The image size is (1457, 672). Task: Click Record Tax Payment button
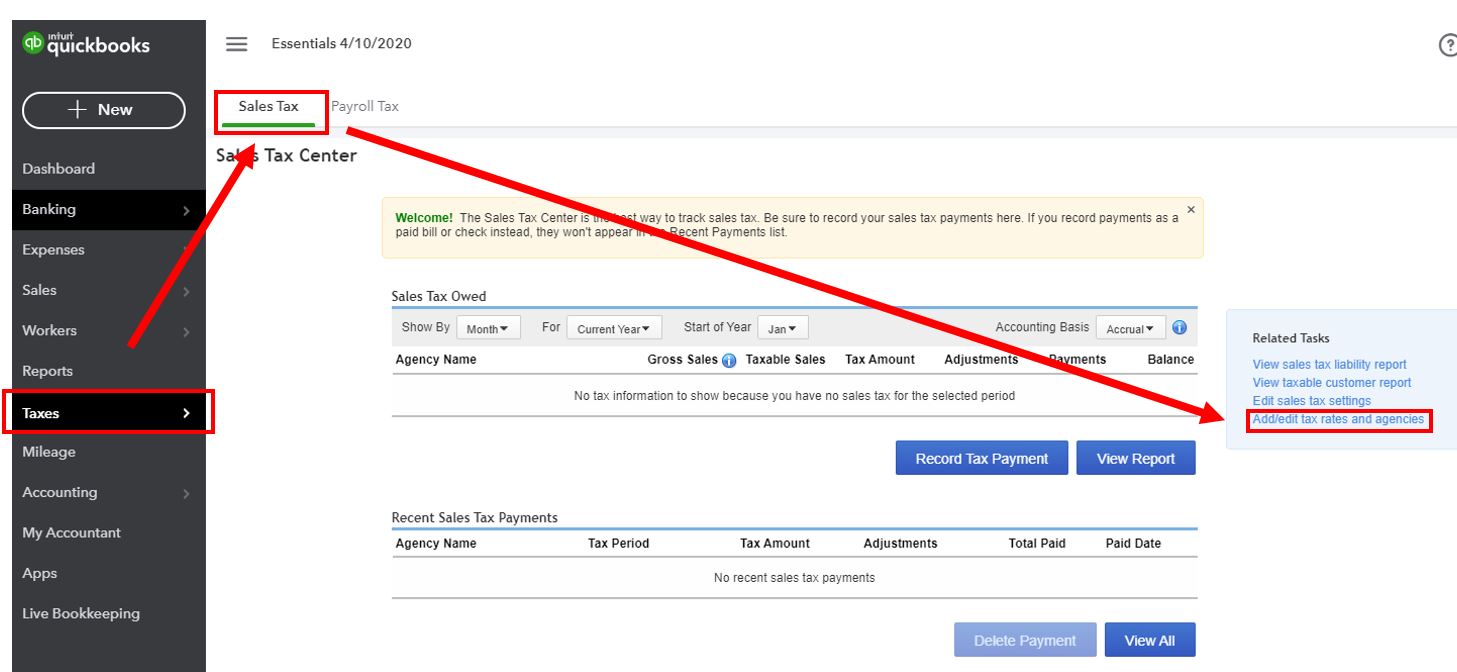coord(982,458)
